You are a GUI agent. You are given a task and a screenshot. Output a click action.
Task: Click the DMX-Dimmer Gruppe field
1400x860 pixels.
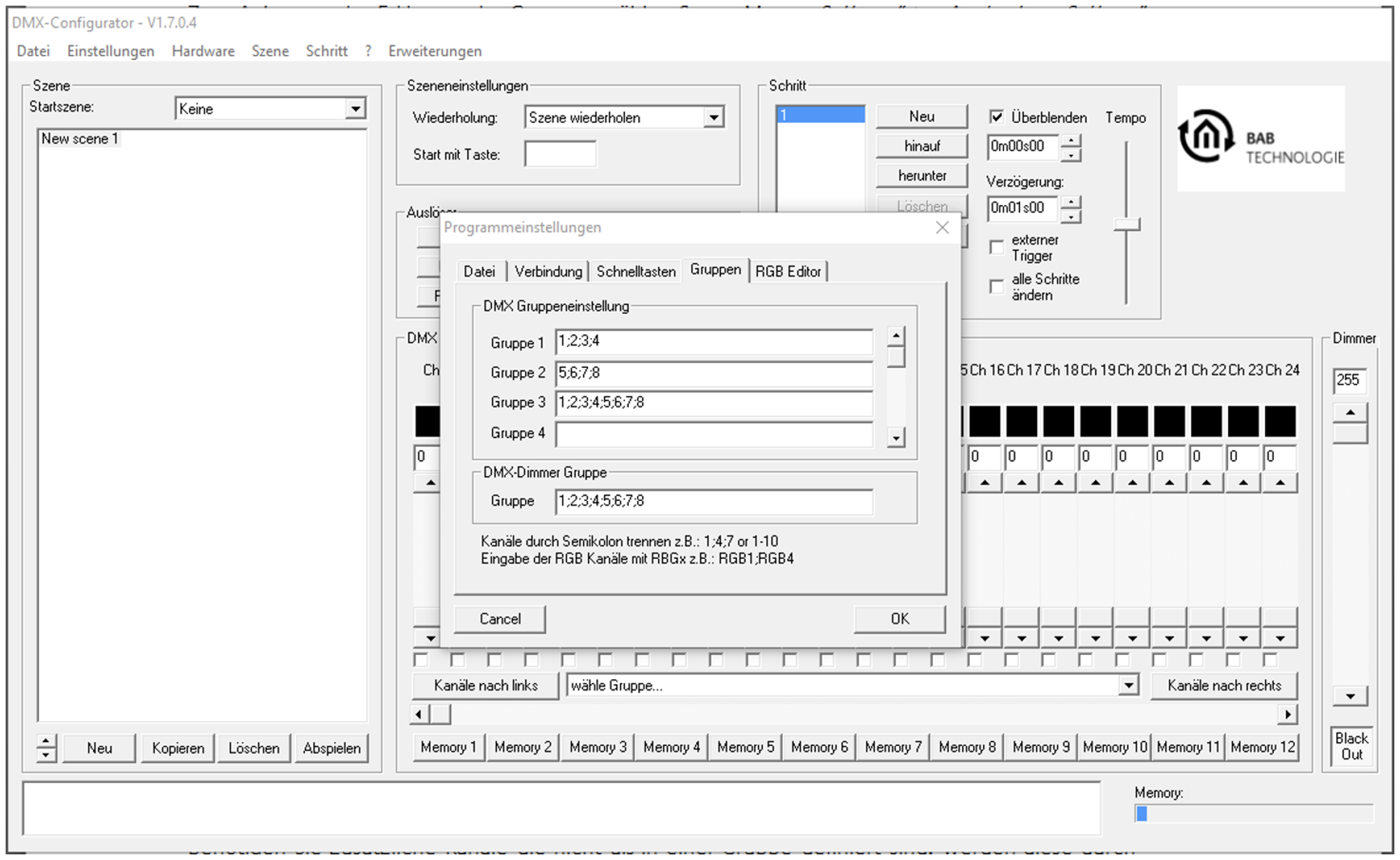[x=714, y=501]
